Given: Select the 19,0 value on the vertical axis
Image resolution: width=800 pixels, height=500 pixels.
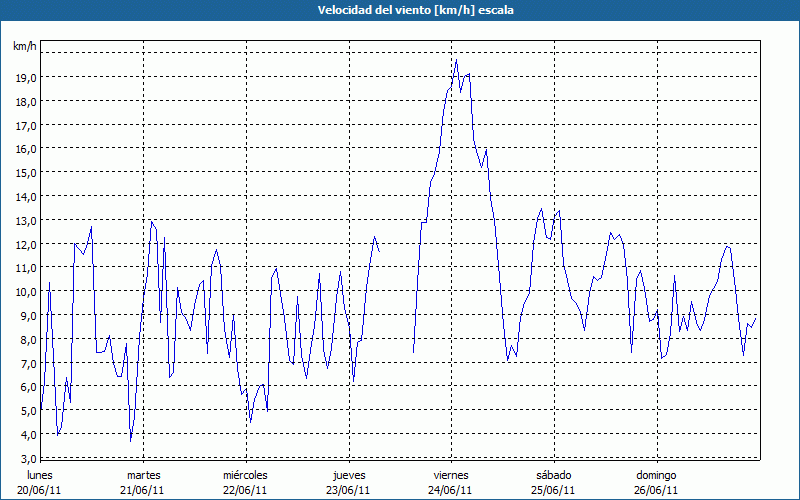Looking at the screenshot, I should click(26, 77).
